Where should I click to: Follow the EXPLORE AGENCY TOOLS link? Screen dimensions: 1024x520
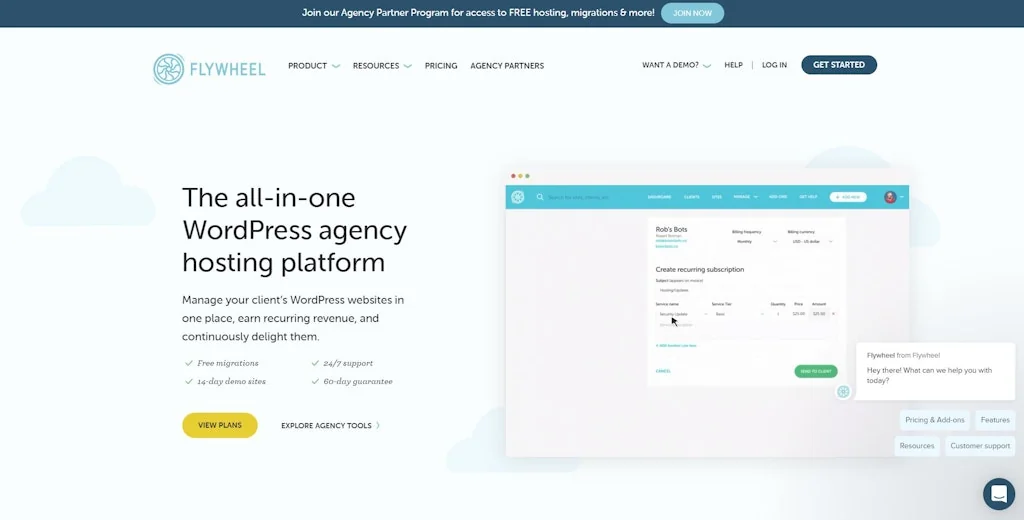(x=330, y=425)
